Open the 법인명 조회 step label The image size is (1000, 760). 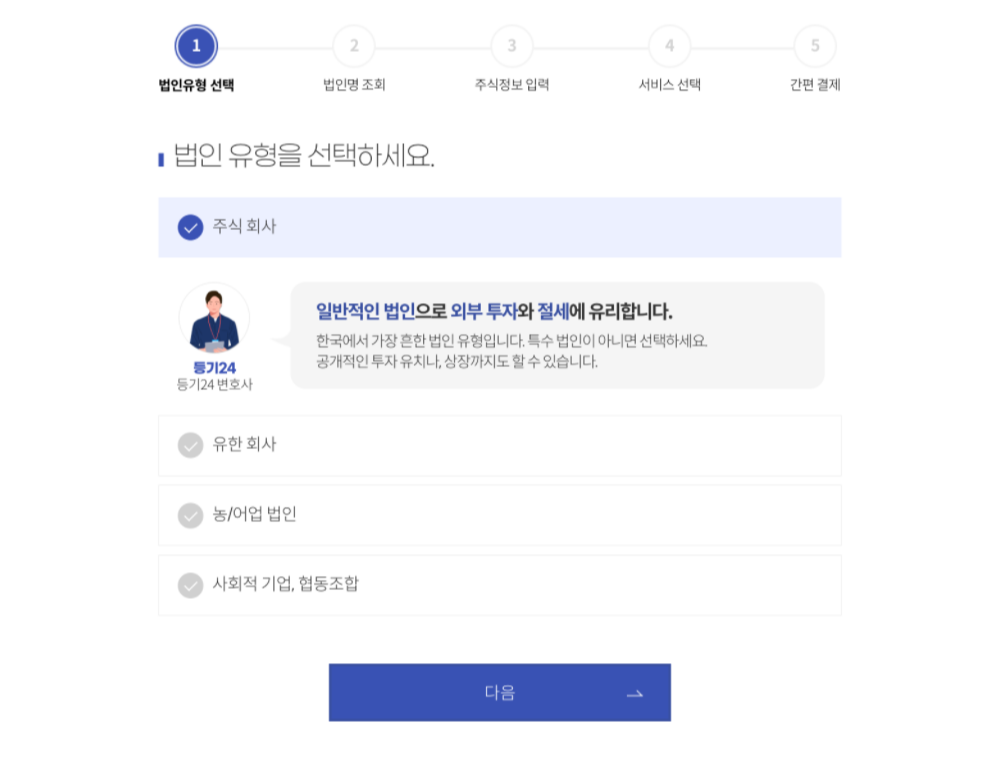tap(354, 86)
